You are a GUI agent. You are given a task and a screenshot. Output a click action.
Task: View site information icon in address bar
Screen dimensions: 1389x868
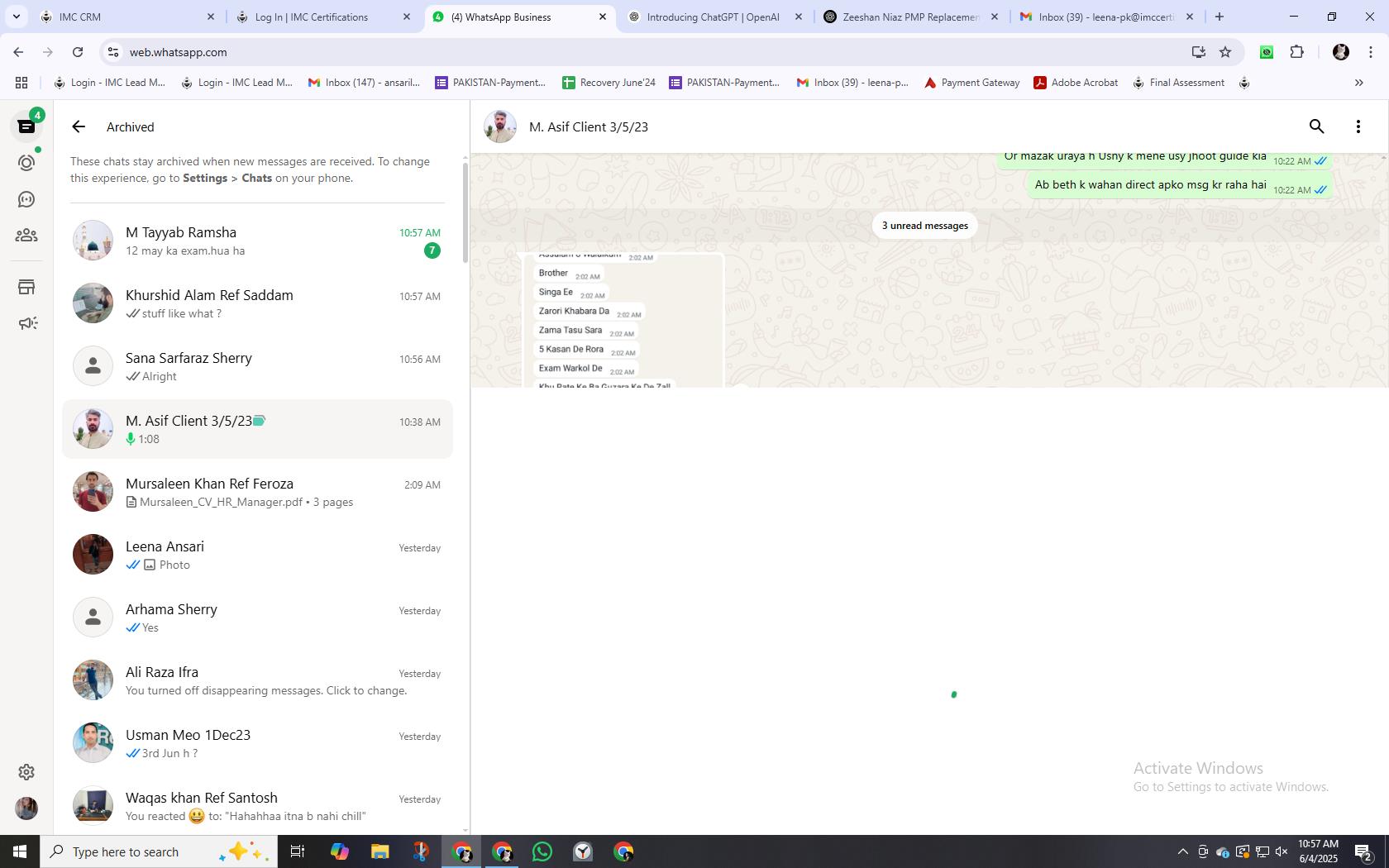(113, 52)
